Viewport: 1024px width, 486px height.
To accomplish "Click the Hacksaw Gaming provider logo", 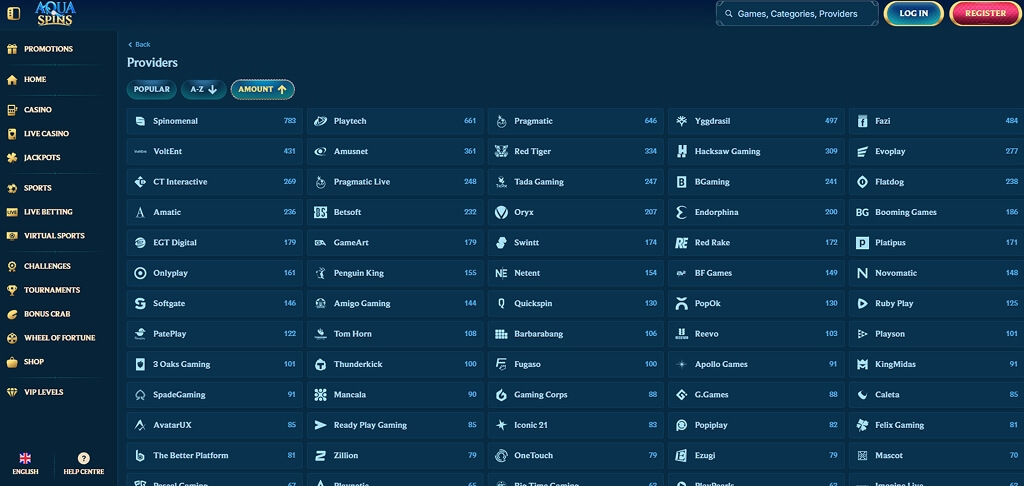I will tap(681, 152).
